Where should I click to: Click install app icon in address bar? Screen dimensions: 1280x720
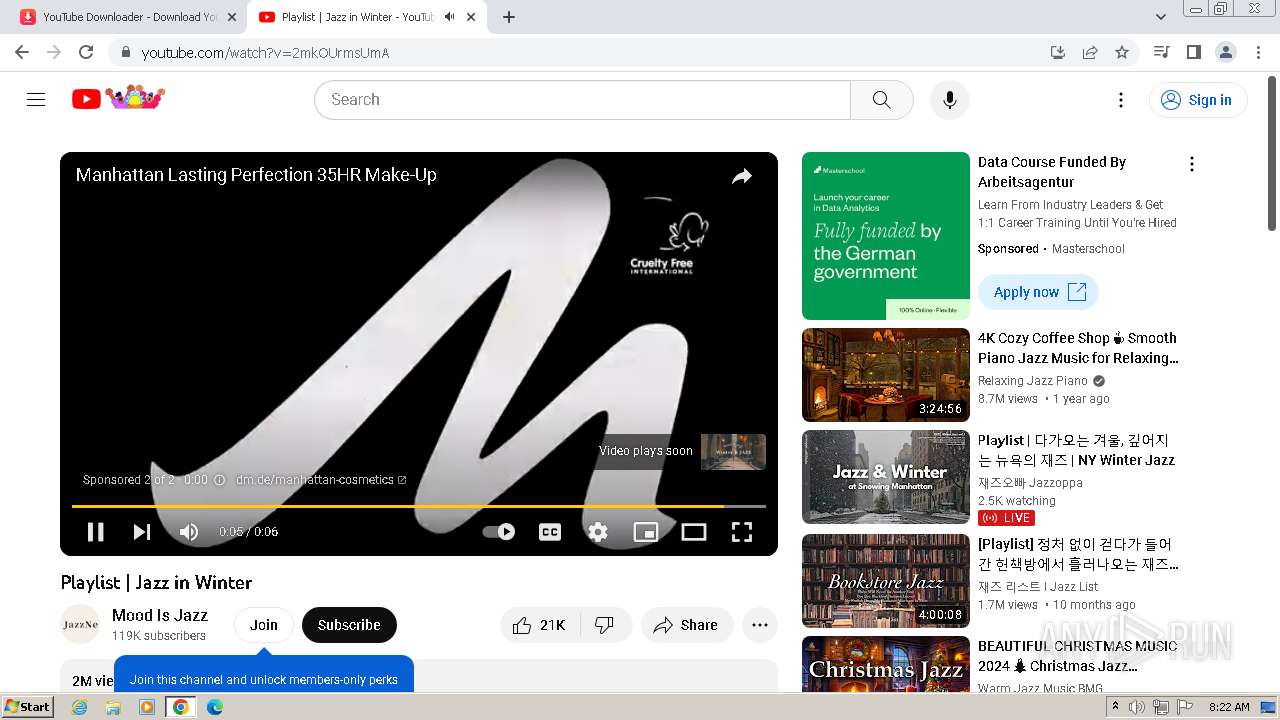tap(1057, 52)
